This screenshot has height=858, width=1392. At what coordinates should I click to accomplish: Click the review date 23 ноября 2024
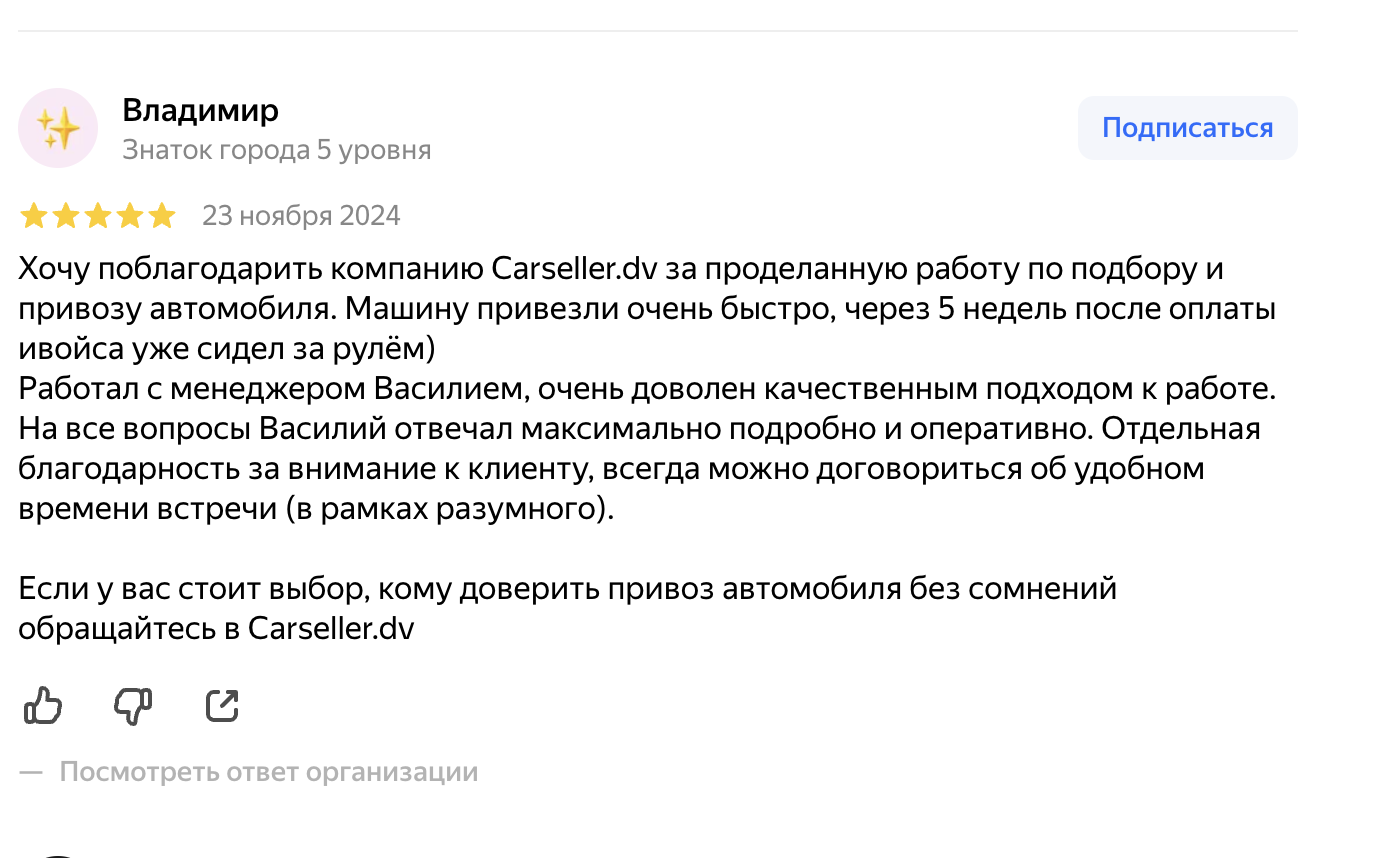[x=301, y=216]
